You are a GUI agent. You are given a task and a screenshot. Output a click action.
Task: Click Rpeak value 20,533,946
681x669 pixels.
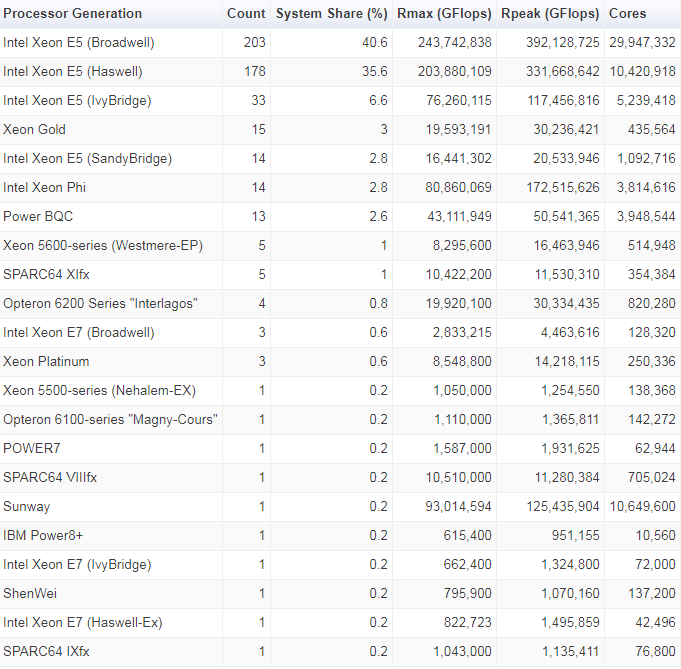566,159
